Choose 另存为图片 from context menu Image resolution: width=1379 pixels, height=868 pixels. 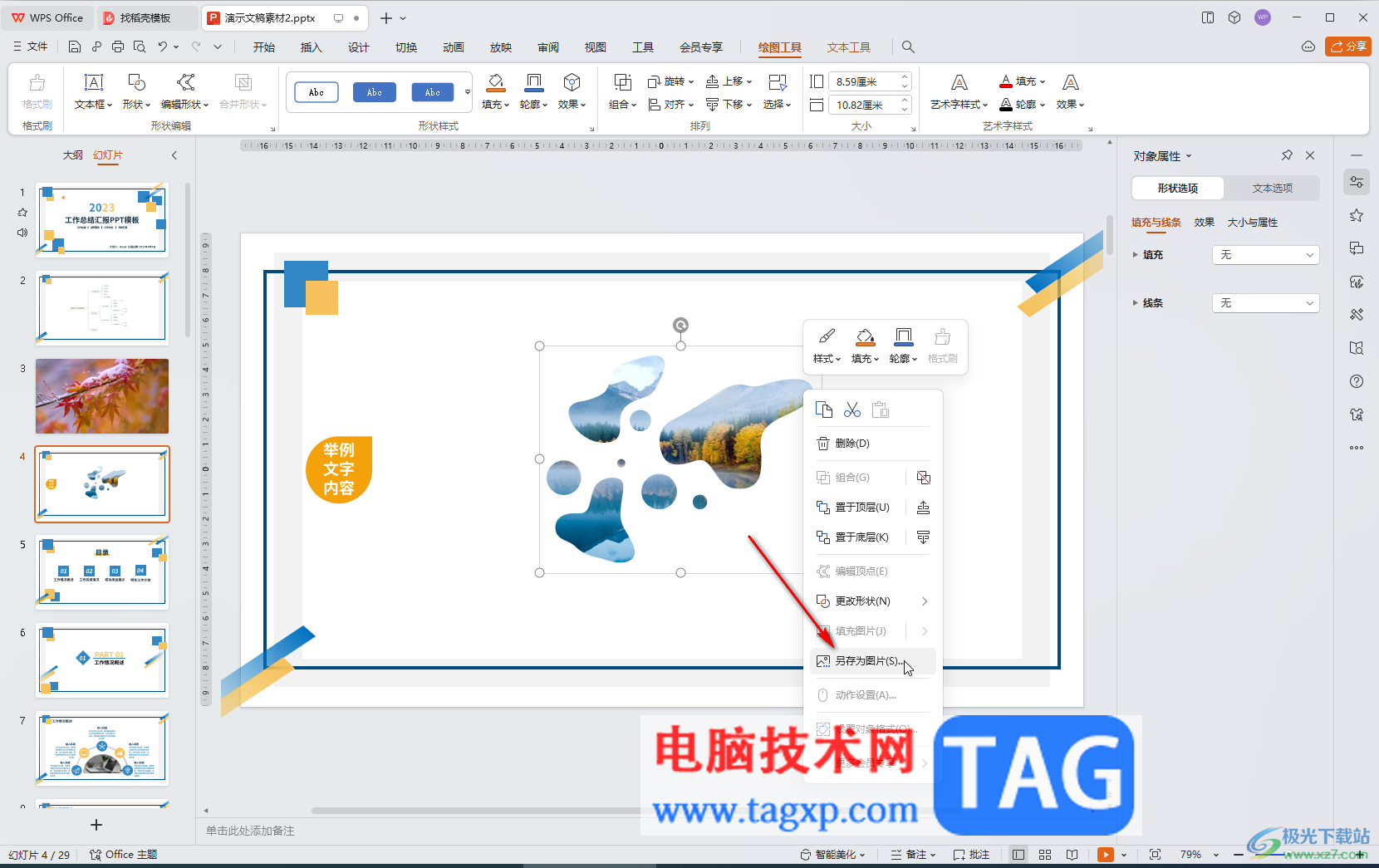click(872, 661)
